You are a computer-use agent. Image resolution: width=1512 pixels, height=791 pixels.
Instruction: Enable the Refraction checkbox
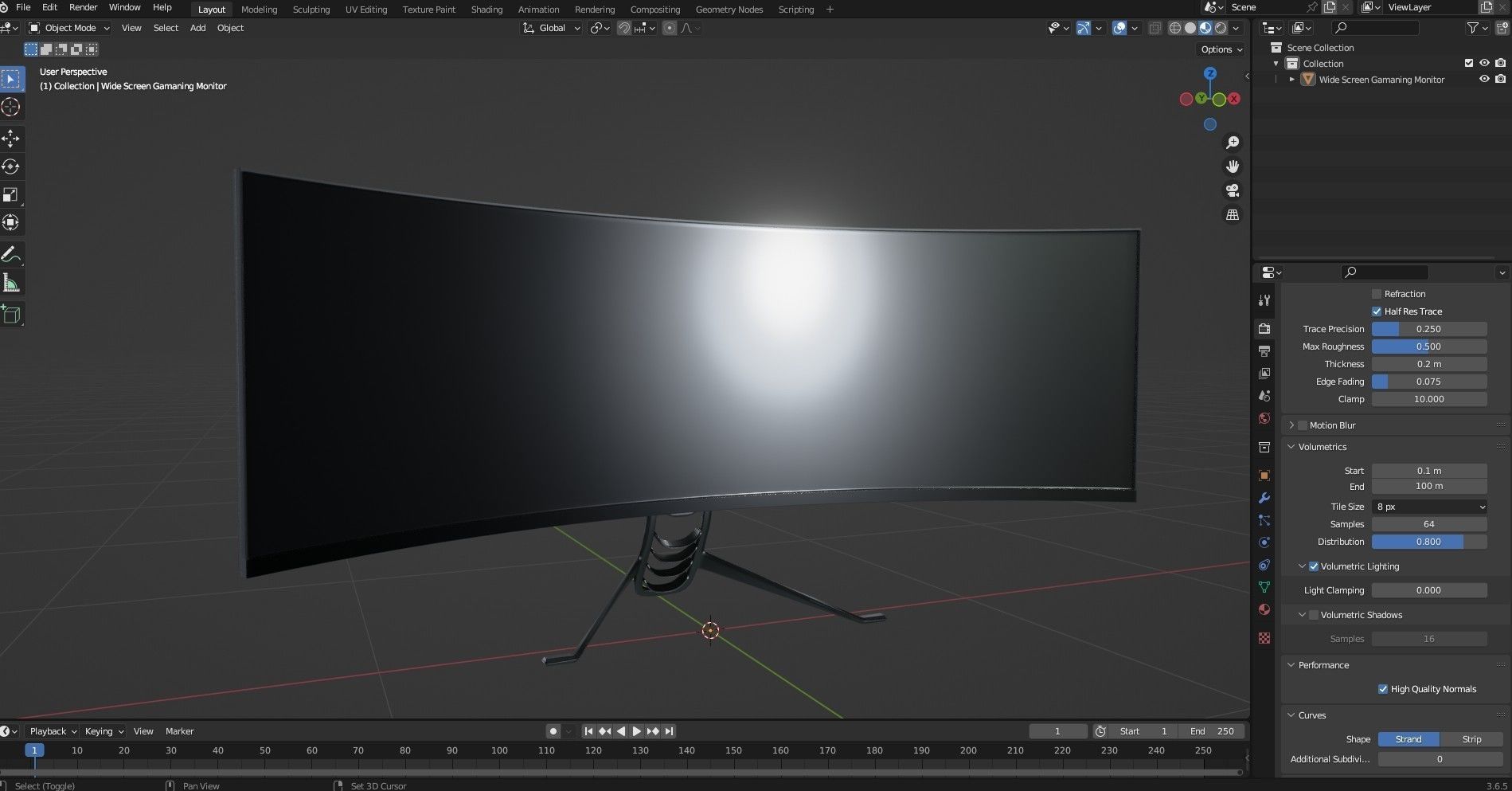1377,294
